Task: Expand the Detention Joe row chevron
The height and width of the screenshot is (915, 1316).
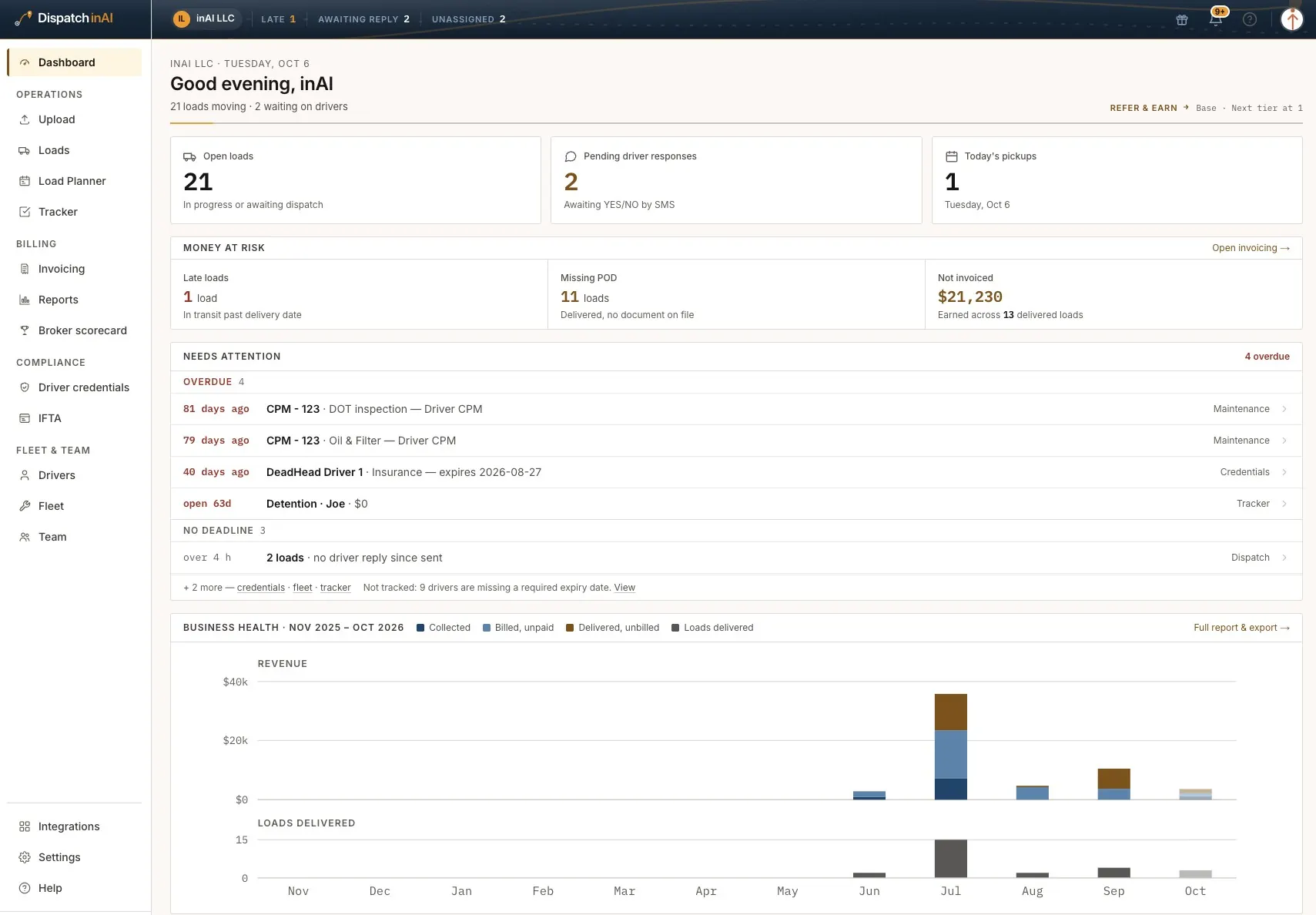Action: pyautogui.click(x=1284, y=504)
